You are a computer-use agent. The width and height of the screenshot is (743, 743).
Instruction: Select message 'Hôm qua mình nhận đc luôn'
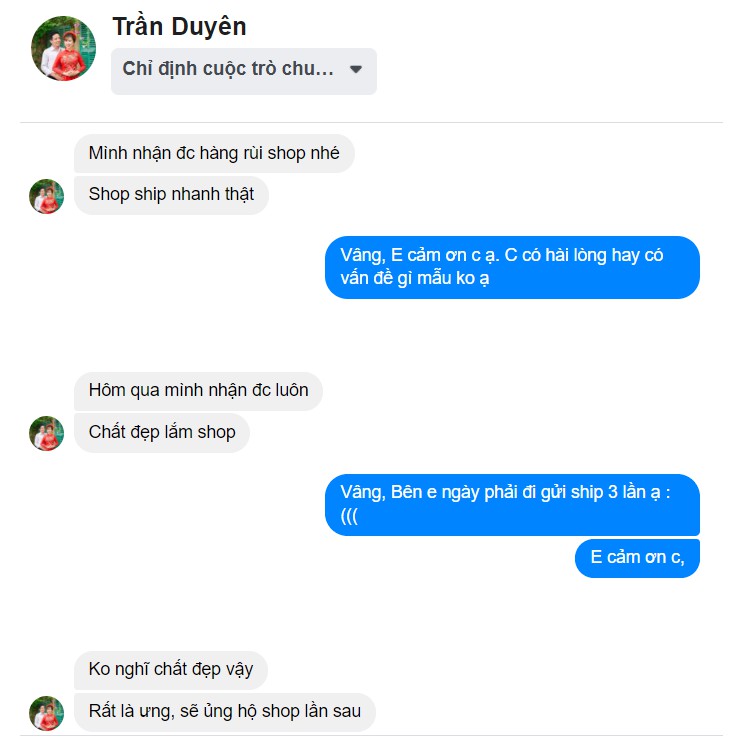point(198,391)
